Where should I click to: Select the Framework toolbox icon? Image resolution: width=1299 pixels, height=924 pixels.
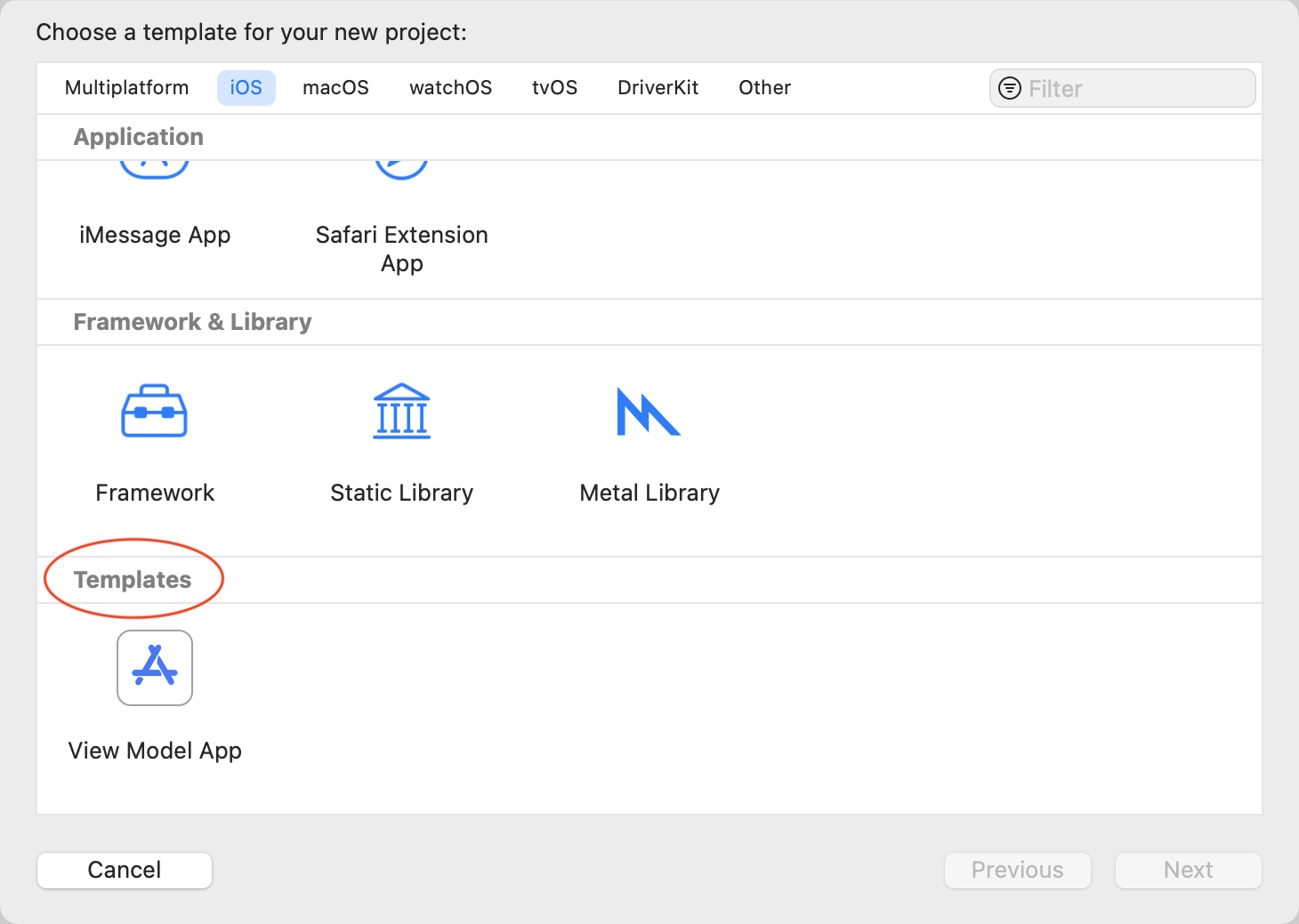pyautogui.click(x=154, y=411)
